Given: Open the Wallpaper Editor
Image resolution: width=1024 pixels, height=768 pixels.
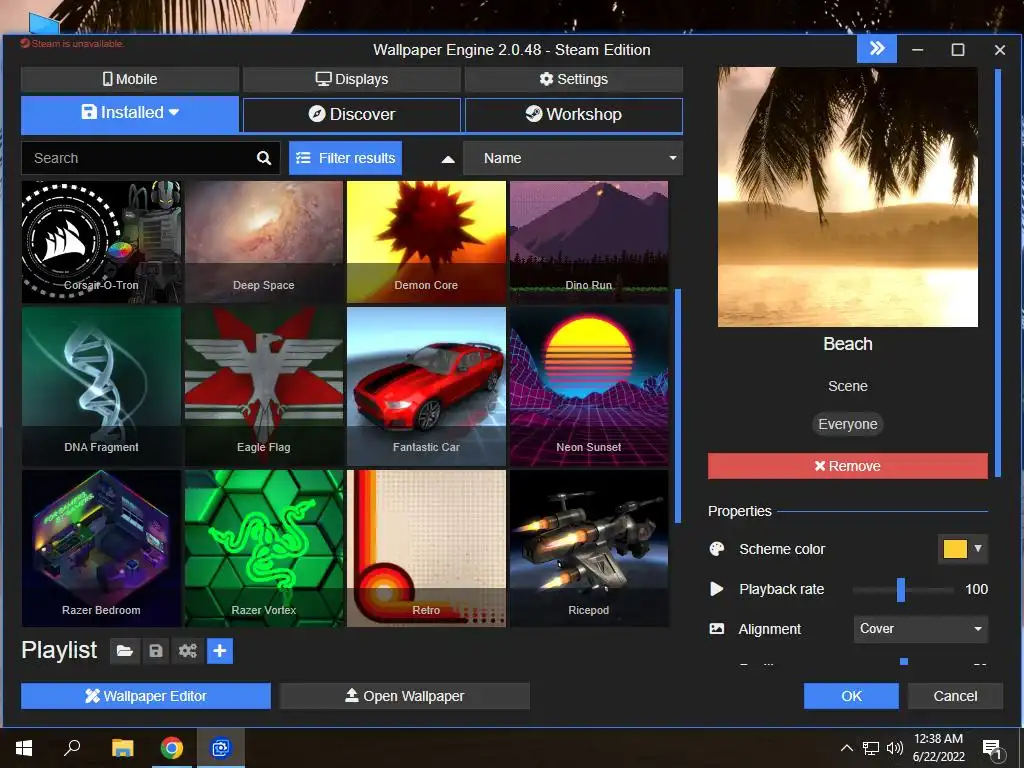Looking at the screenshot, I should [146, 696].
